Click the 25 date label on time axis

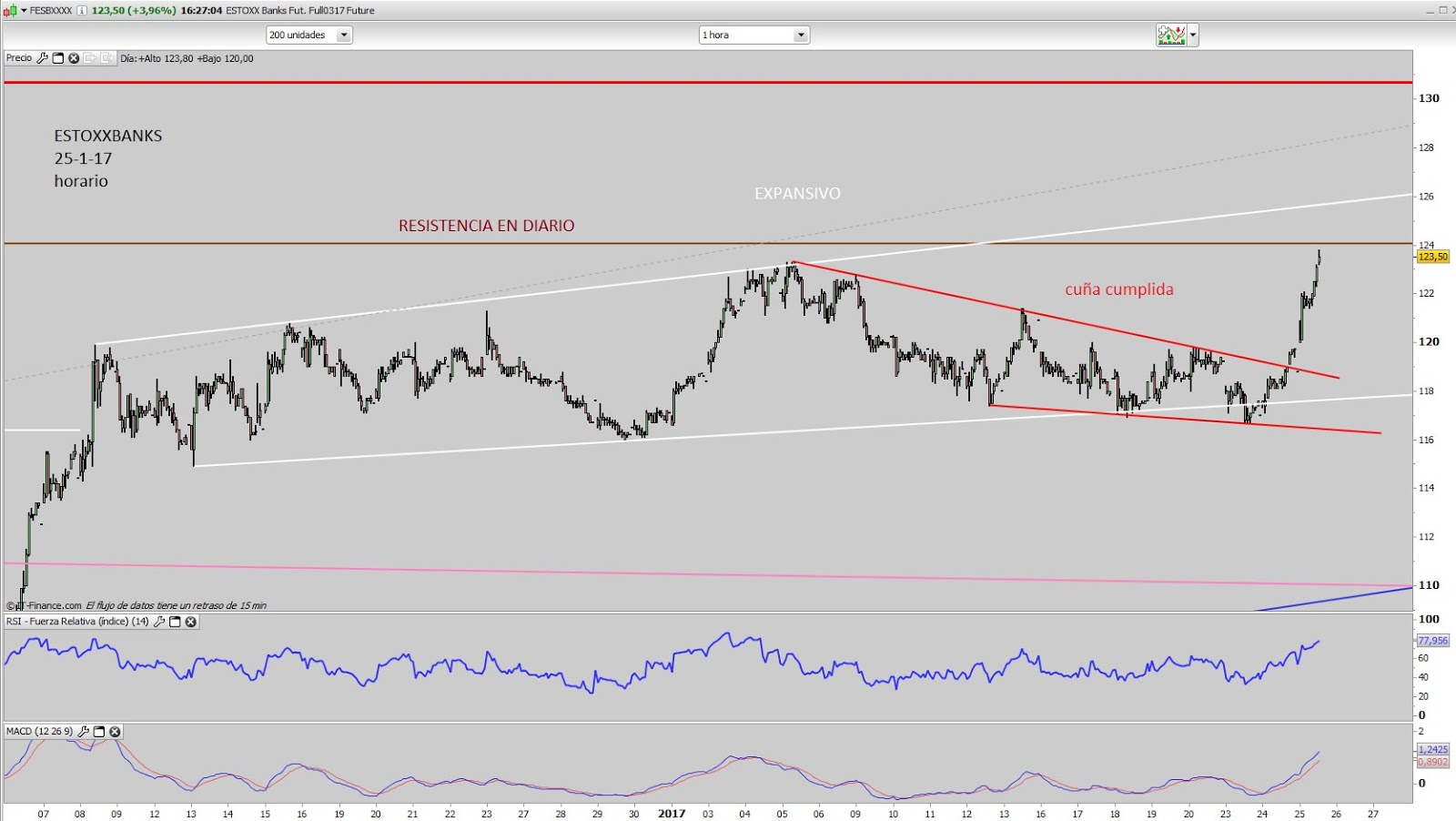coord(1299,814)
